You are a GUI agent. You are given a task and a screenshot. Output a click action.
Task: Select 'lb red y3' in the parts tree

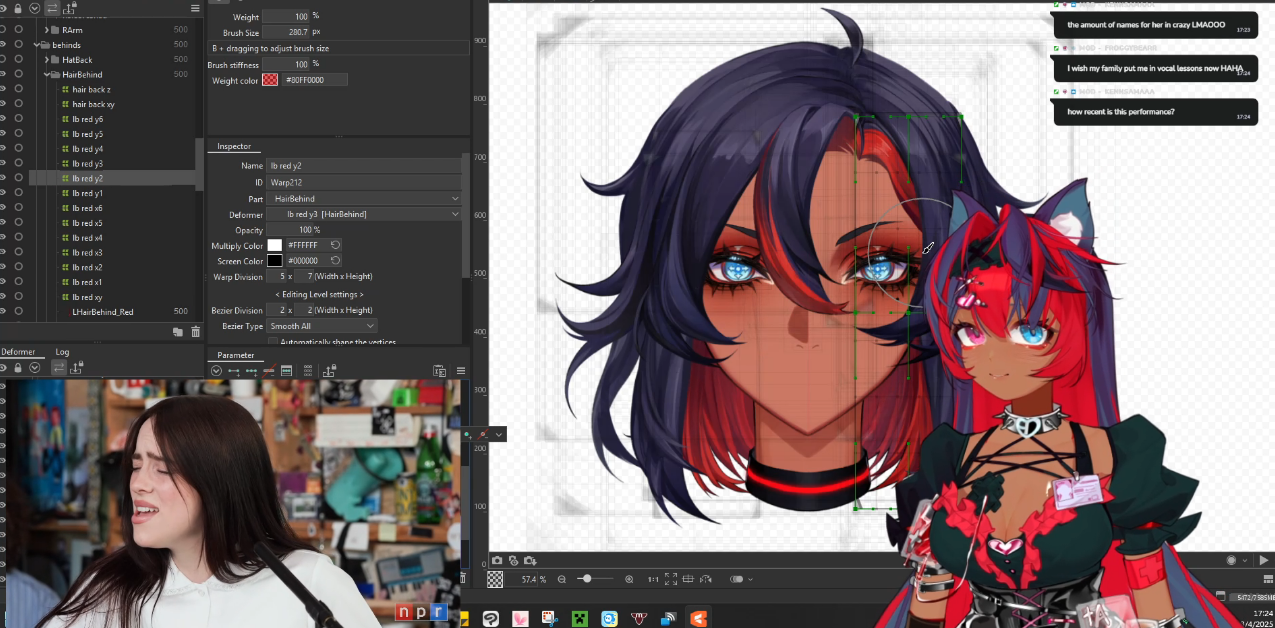click(87, 163)
